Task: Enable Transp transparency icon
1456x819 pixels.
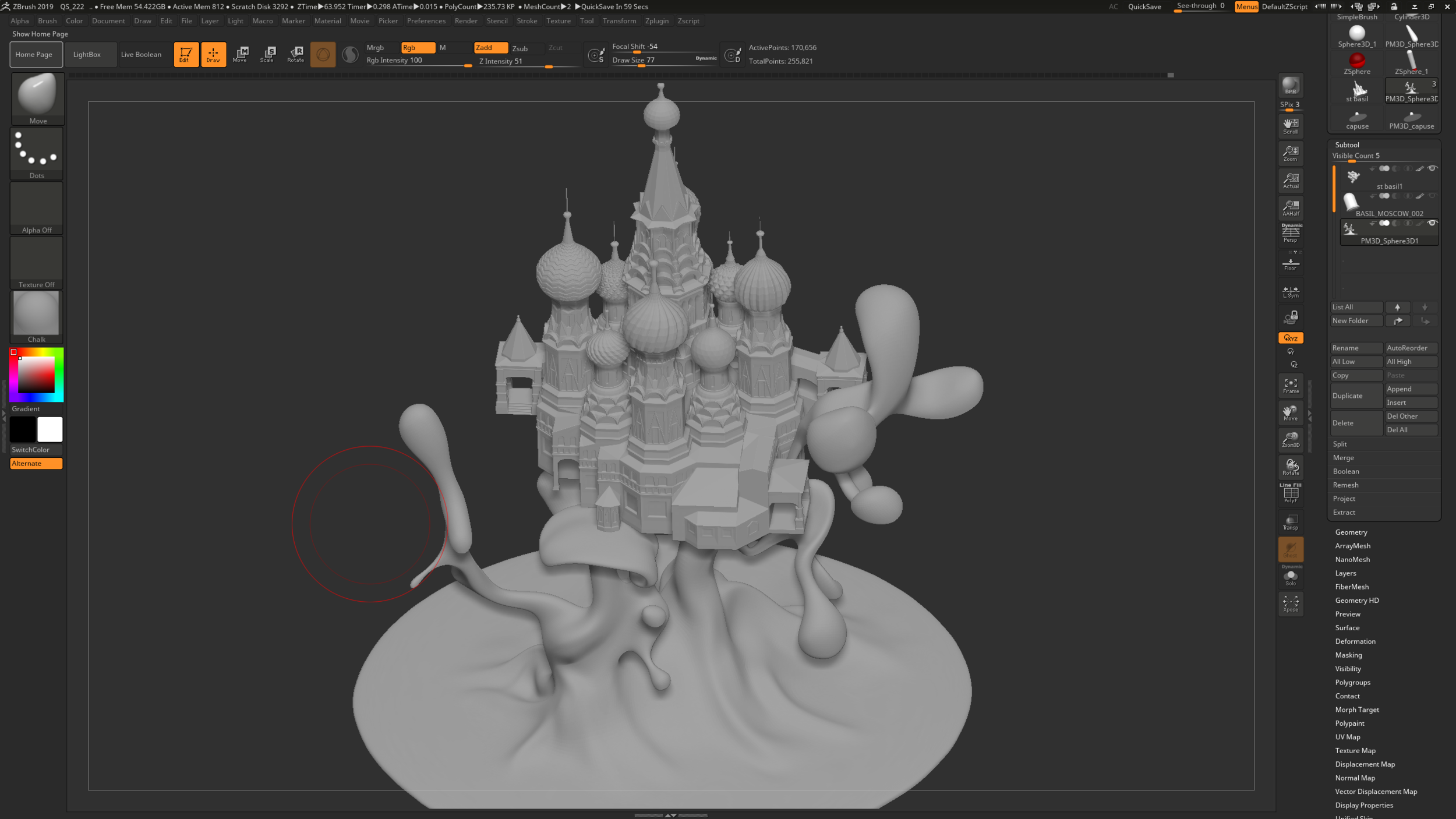Action: tap(1291, 522)
